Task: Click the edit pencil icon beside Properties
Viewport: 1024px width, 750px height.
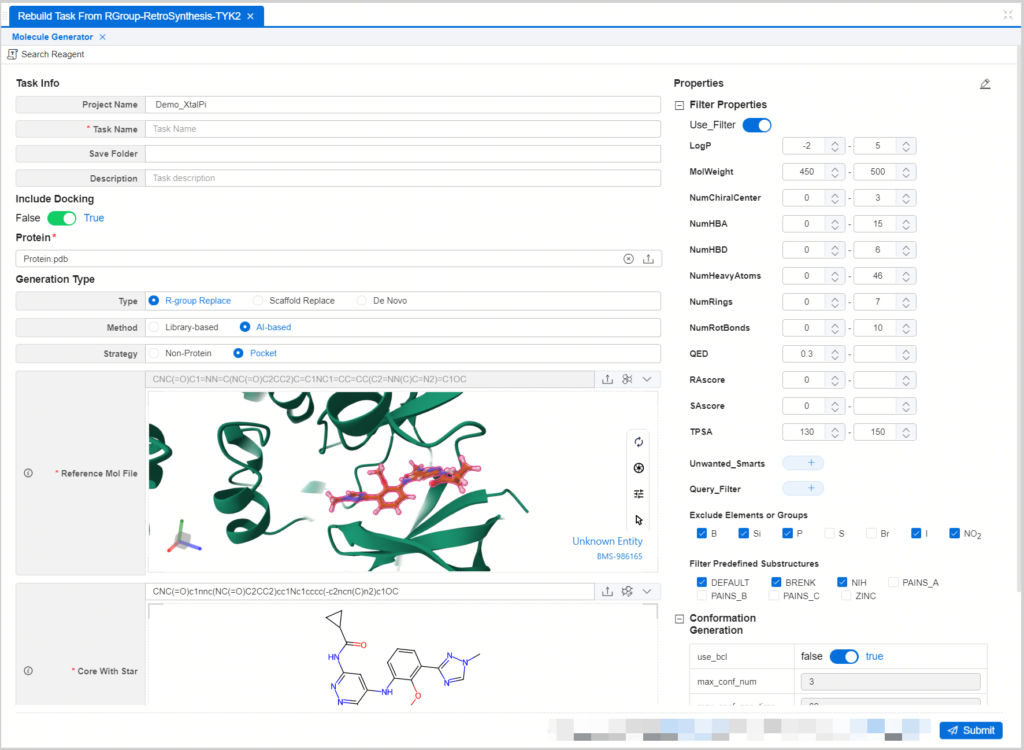Action: tap(984, 84)
